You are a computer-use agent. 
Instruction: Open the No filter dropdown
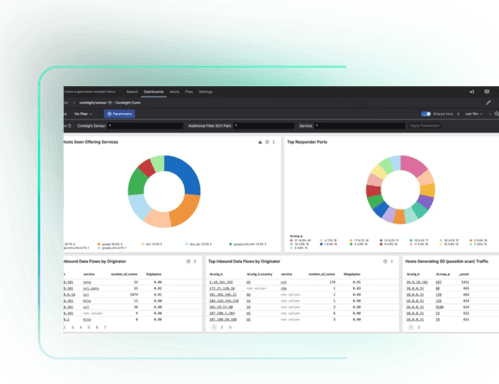(x=83, y=114)
